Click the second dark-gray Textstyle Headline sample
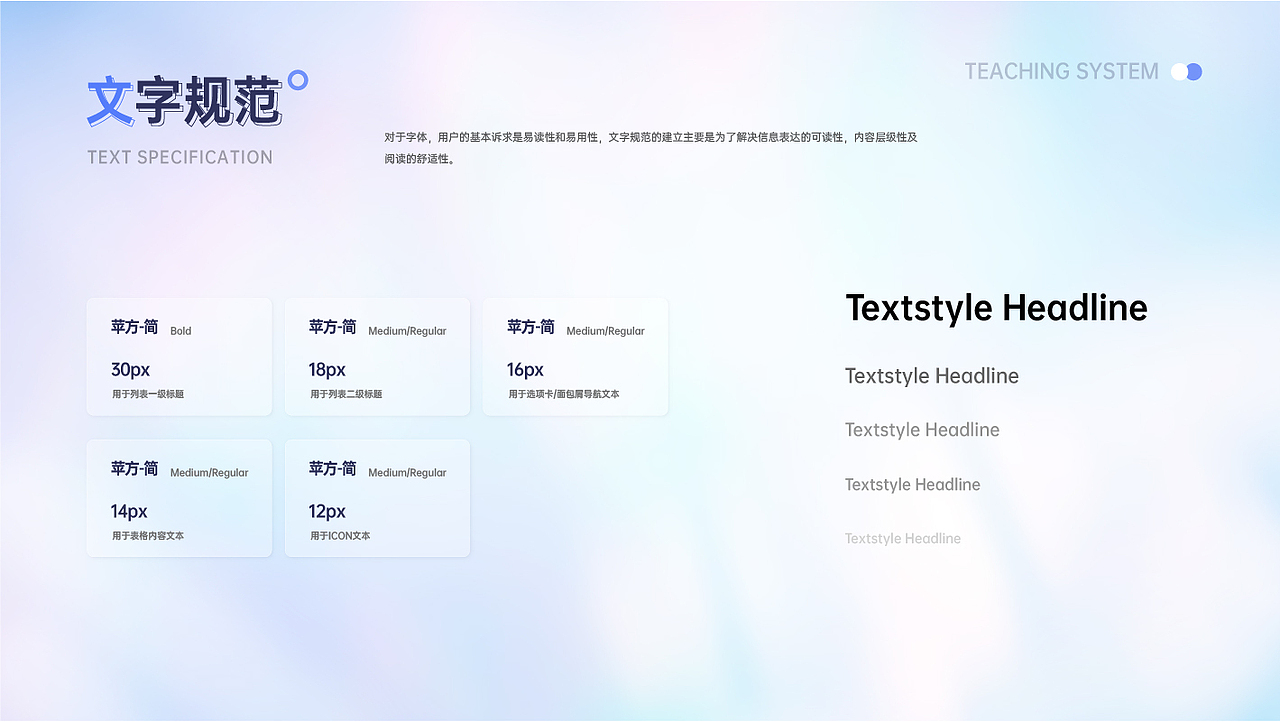 (x=932, y=376)
